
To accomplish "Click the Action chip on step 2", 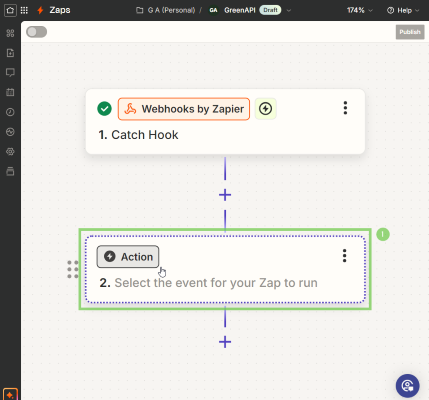I will pos(128,257).
